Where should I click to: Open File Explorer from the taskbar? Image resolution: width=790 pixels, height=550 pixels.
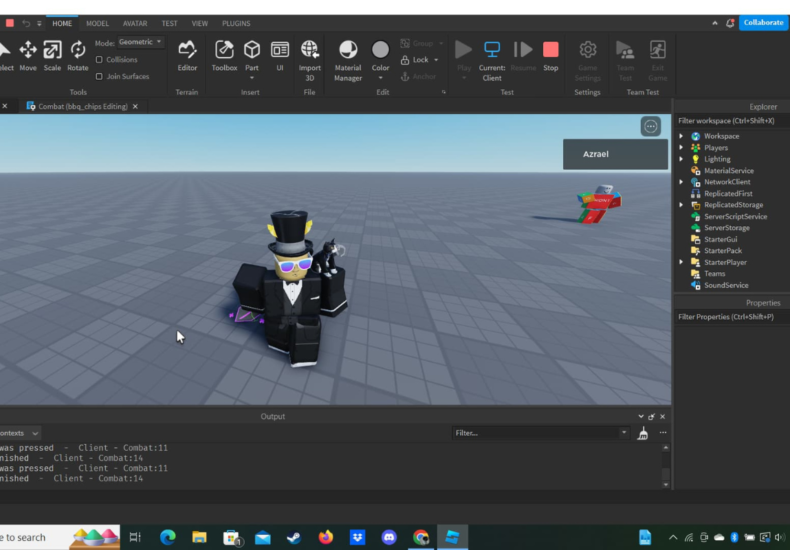pos(199,537)
